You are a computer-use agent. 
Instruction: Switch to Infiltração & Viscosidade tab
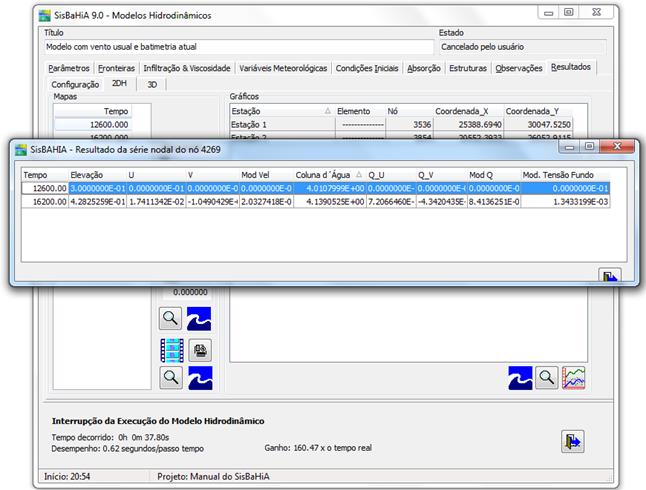point(187,68)
